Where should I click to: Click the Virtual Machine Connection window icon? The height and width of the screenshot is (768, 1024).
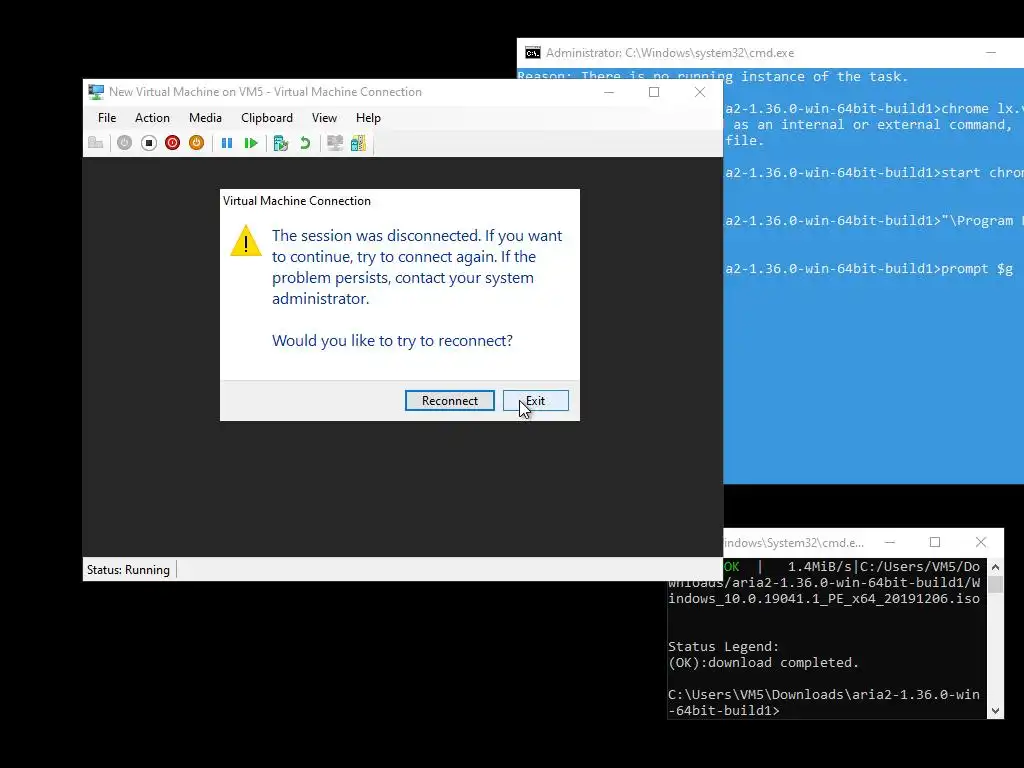[96, 92]
